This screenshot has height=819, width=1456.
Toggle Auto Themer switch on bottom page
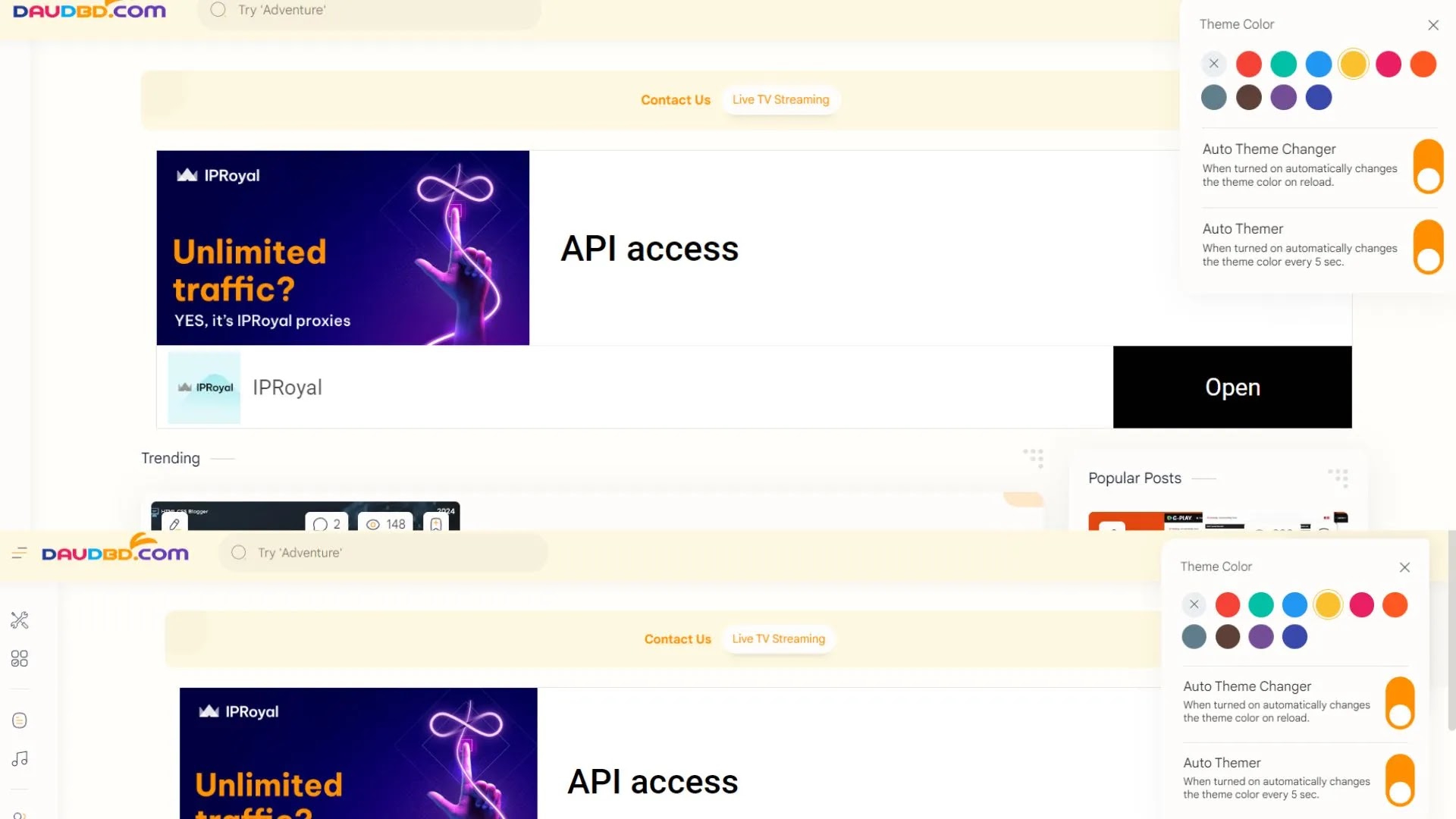(1400, 780)
